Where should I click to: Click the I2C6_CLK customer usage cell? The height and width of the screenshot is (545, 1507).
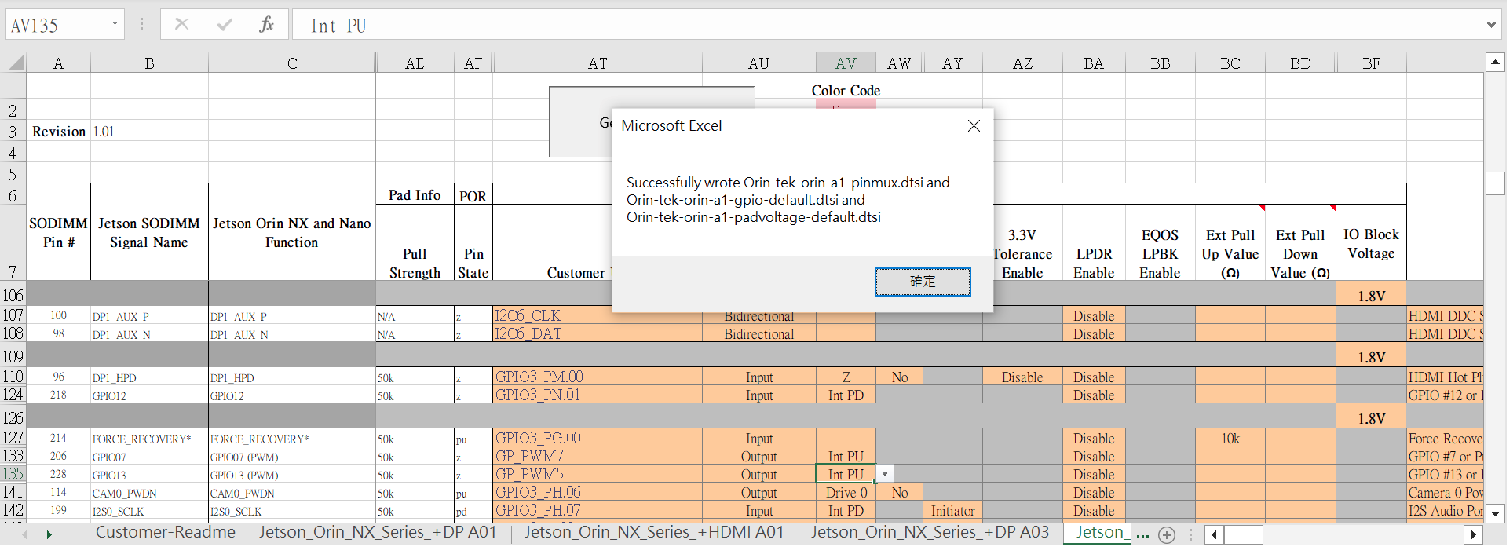click(x=598, y=316)
